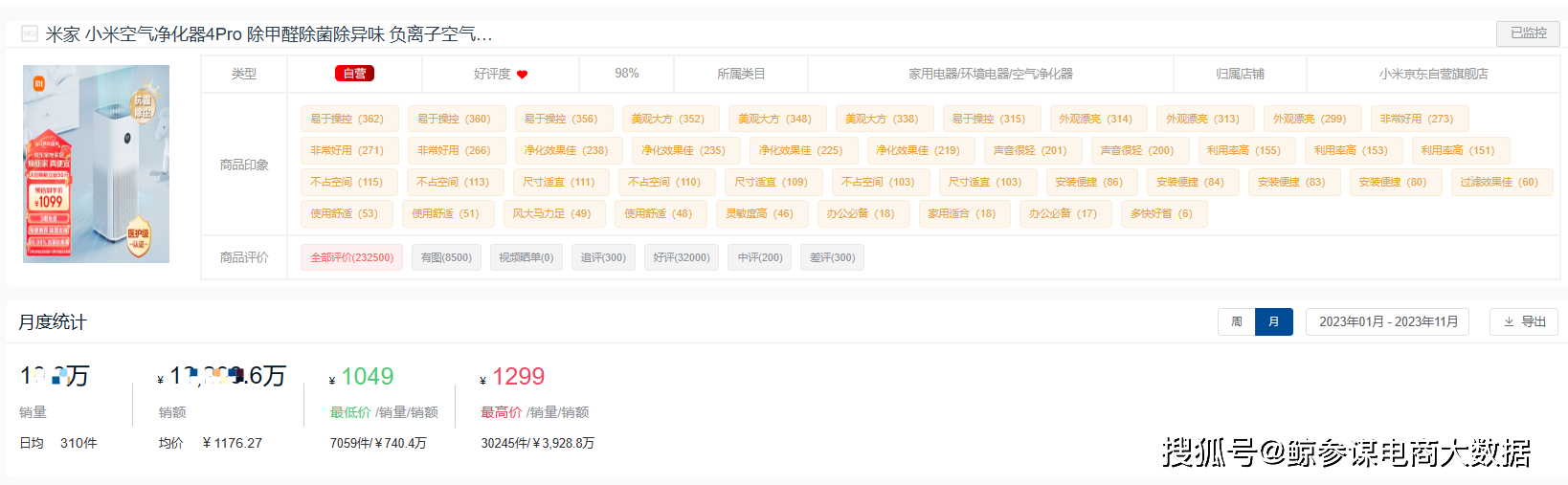Viewport: 1568px width, 485px height.
Task: Filter reviews by 差评(300)
Action: (x=833, y=257)
